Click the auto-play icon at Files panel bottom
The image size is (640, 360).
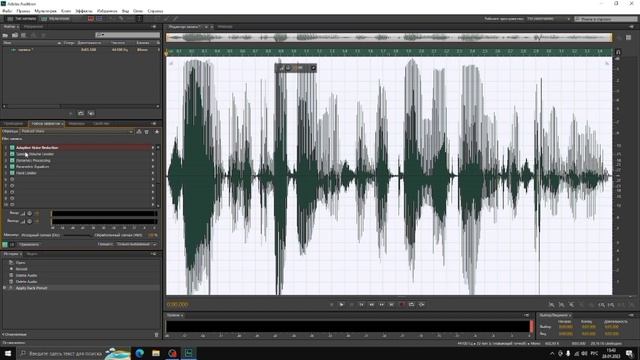(91, 113)
